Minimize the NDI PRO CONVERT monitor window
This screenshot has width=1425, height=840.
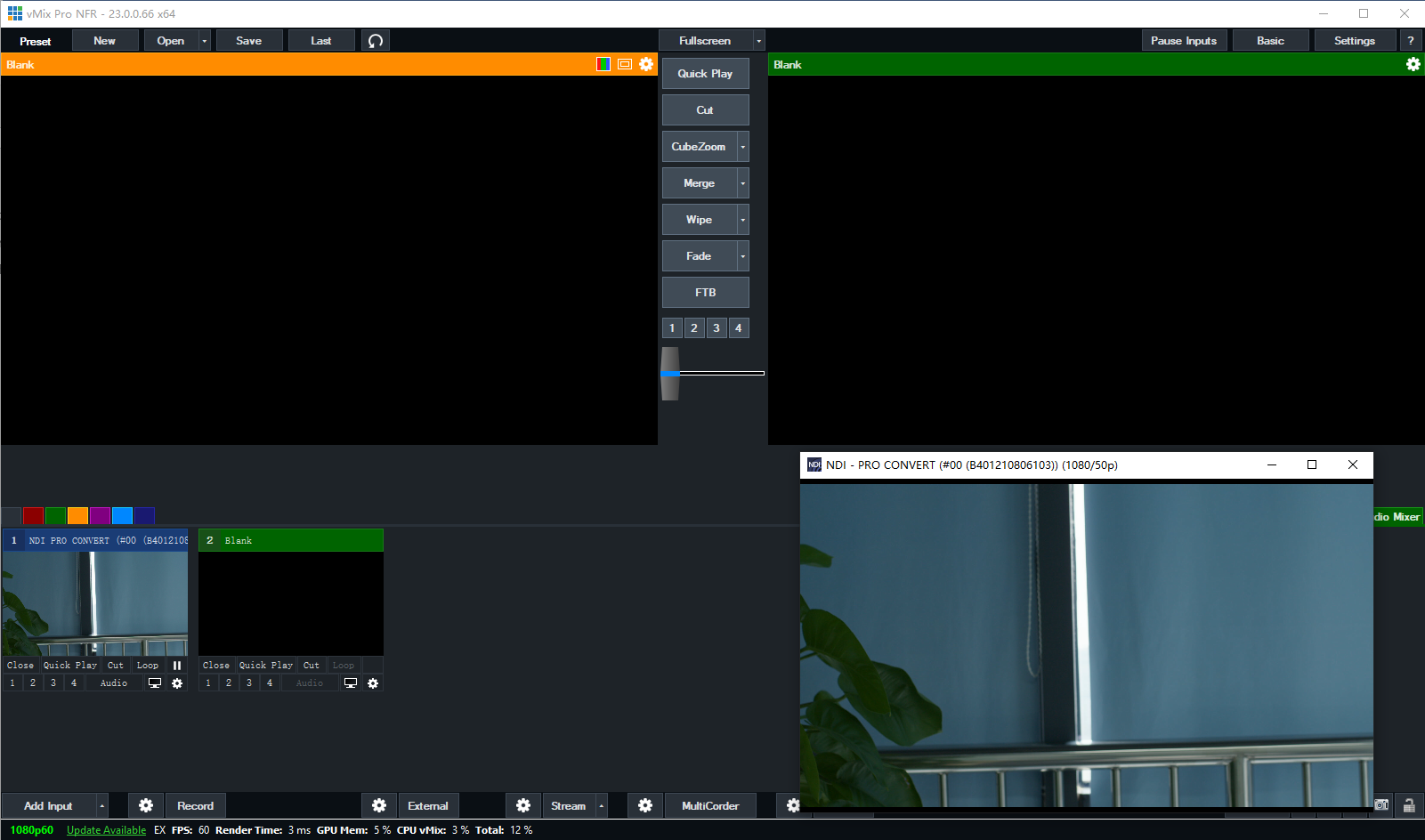(1272, 464)
